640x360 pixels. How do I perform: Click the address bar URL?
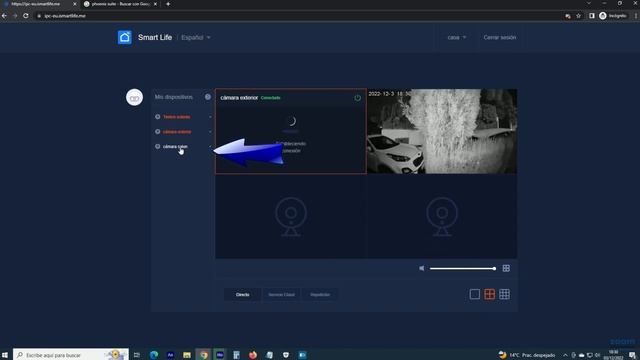click(x=65, y=16)
